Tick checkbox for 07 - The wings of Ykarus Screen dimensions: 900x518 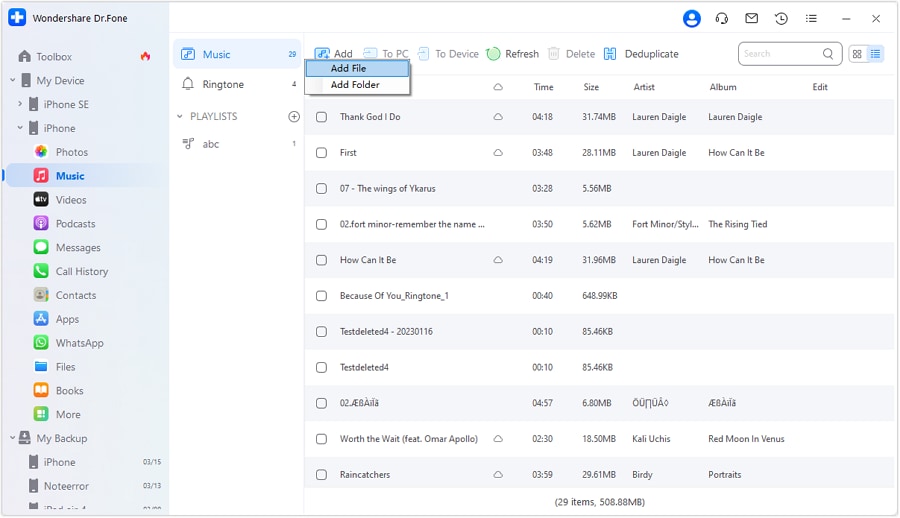click(321, 188)
